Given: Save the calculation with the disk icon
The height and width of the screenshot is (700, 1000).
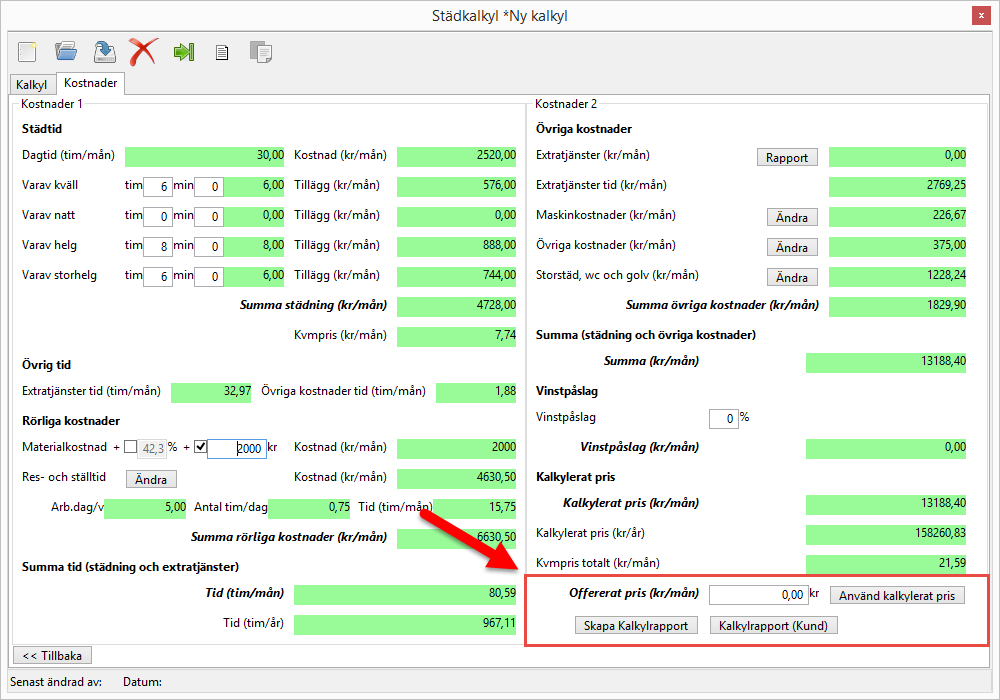Looking at the screenshot, I should (x=104, y=51).
